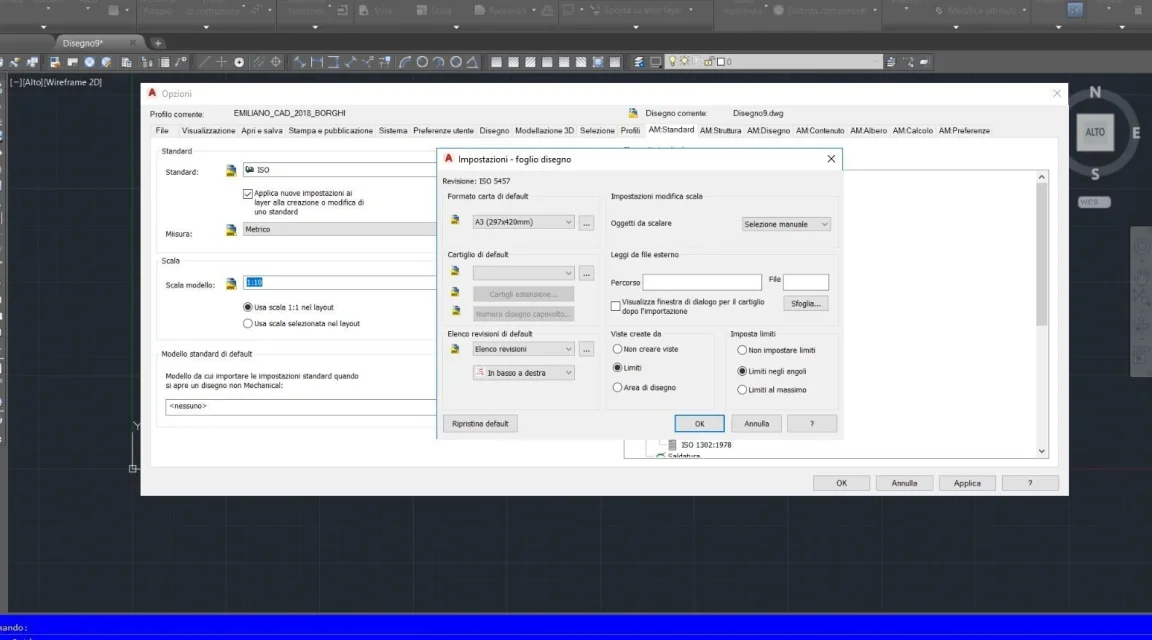Switch to the 'AM:Preferenze' tab
This screenshot has height=640, width=1152.
point(964,131)
